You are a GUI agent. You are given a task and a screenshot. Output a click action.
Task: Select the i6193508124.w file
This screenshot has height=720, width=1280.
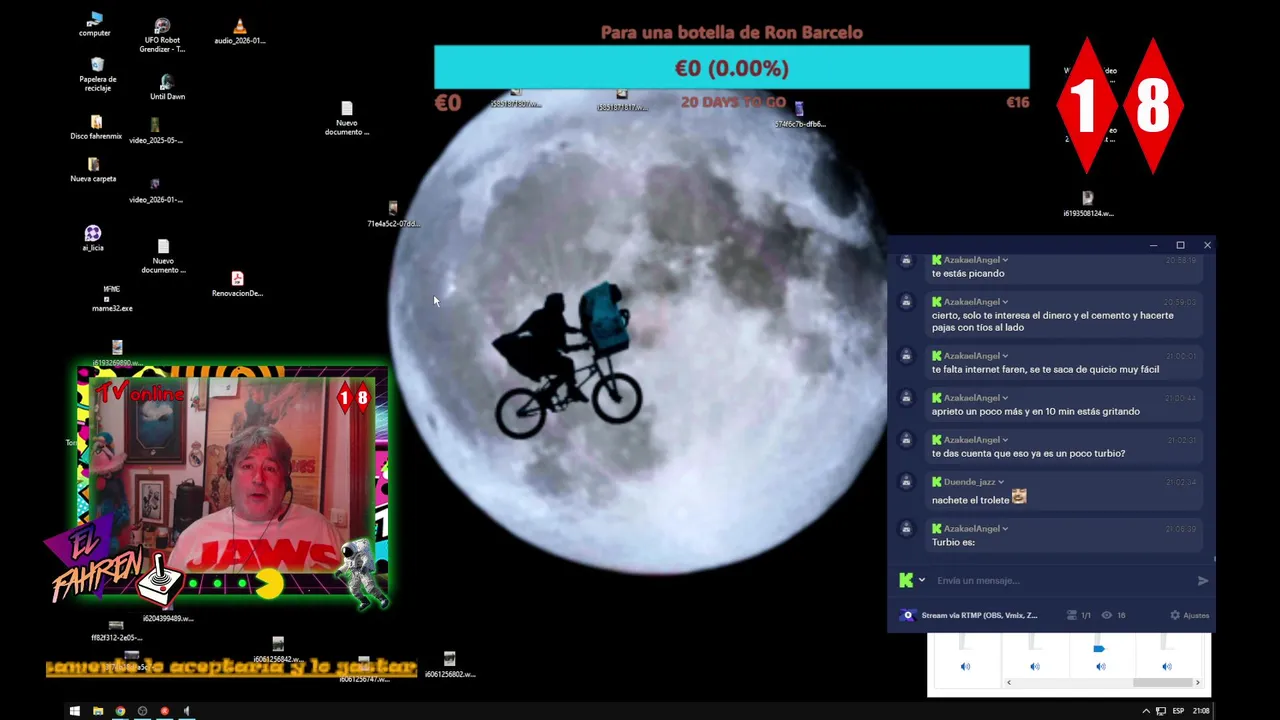(1088, 204)
